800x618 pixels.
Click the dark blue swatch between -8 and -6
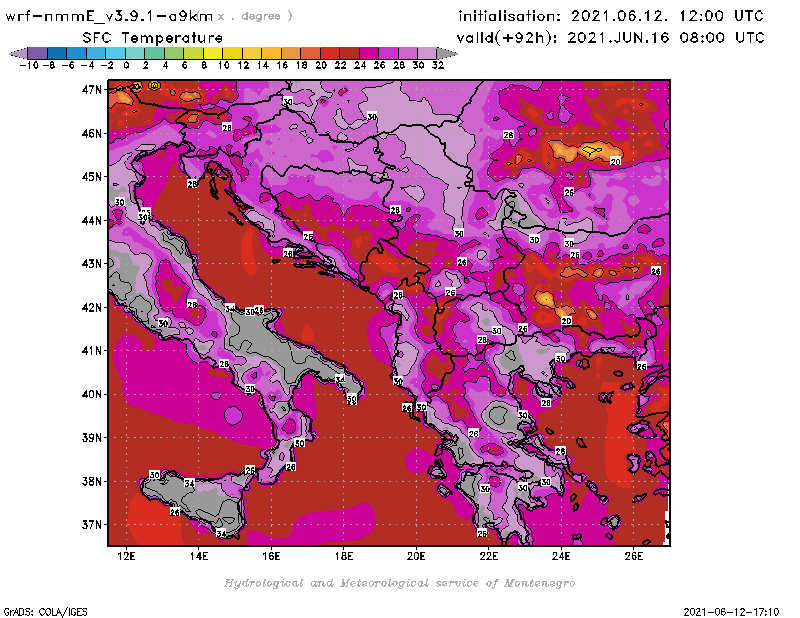pos(57,53)
